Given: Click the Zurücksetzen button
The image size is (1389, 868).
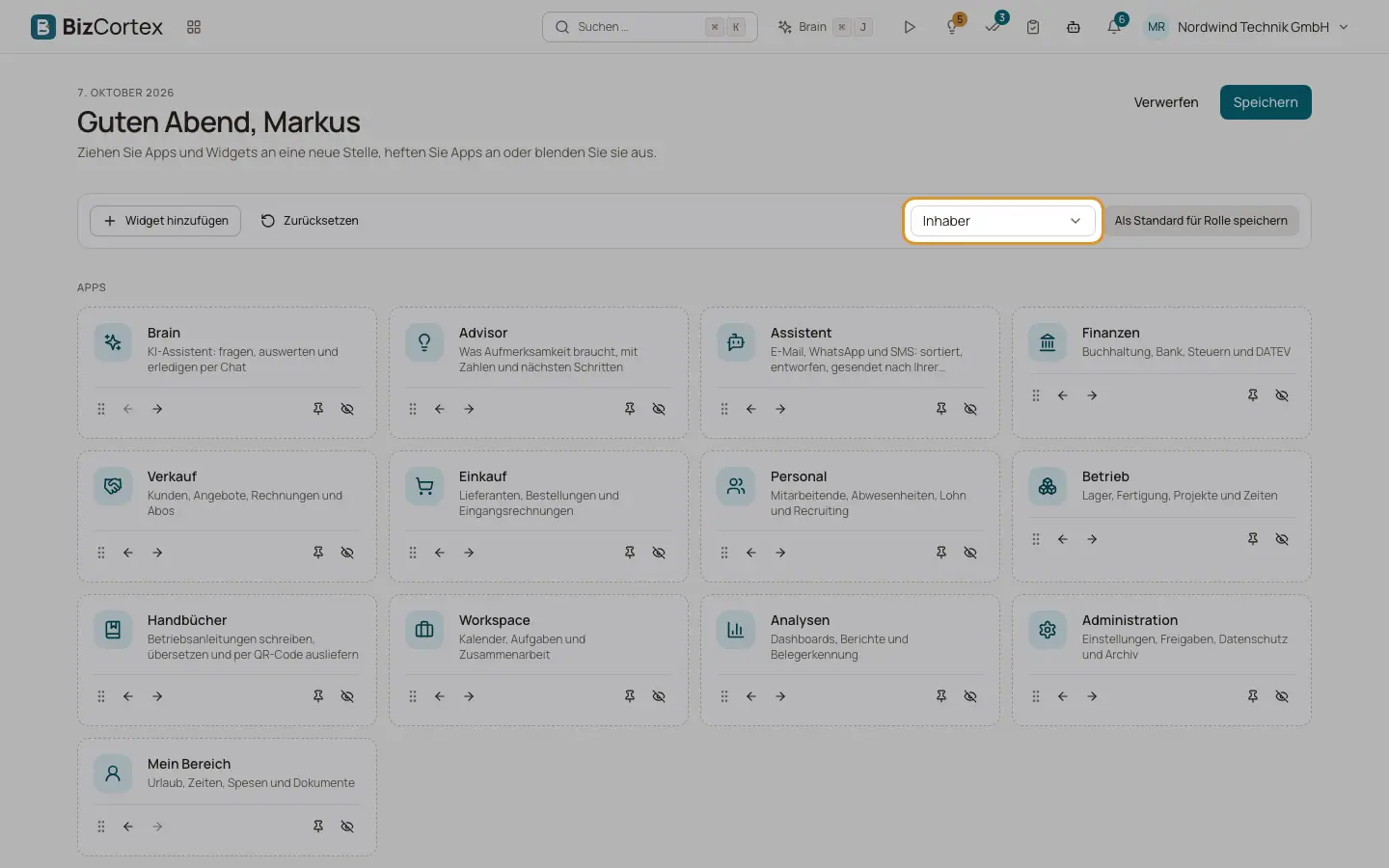Looking at the screenshot, I should coord(310,221).
